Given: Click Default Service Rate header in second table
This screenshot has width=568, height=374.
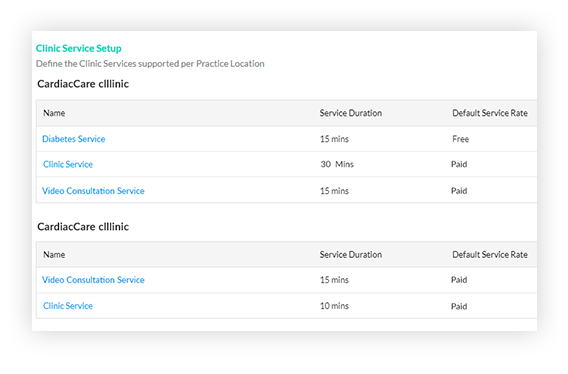Looking at the screenshot, I should (x=490, y=254).
